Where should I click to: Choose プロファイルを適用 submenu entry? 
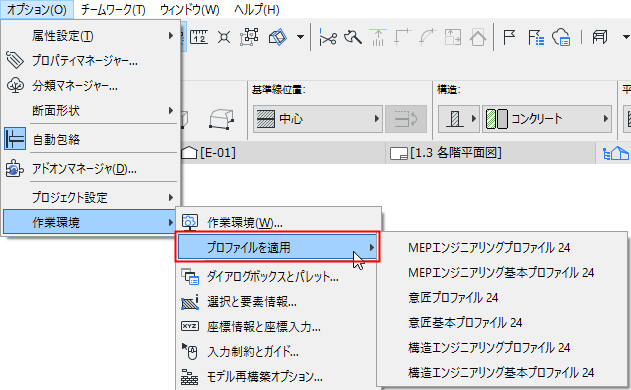(277, 247)
